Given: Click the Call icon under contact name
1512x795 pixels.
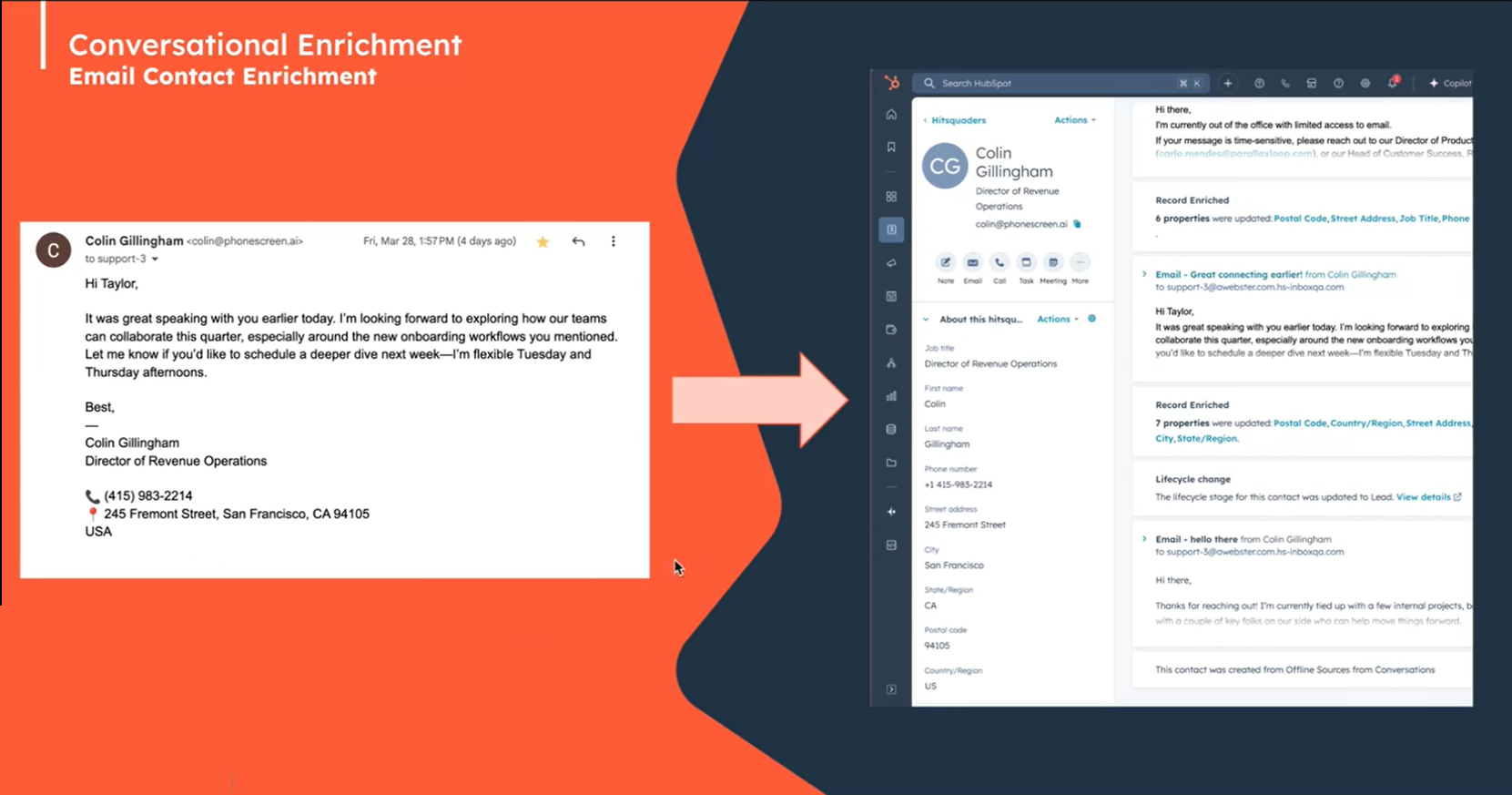Looking at the screenshot, I should tap(1000, 263).
